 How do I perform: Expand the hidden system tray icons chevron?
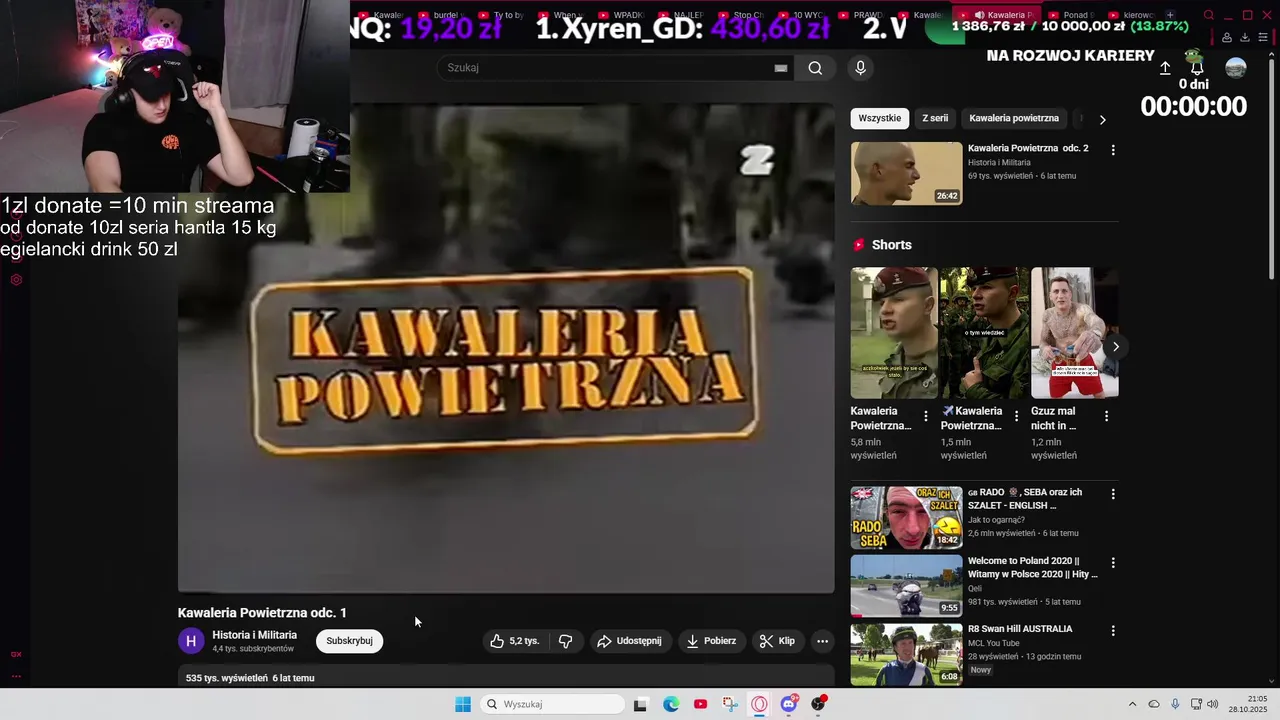point(1132,704)
